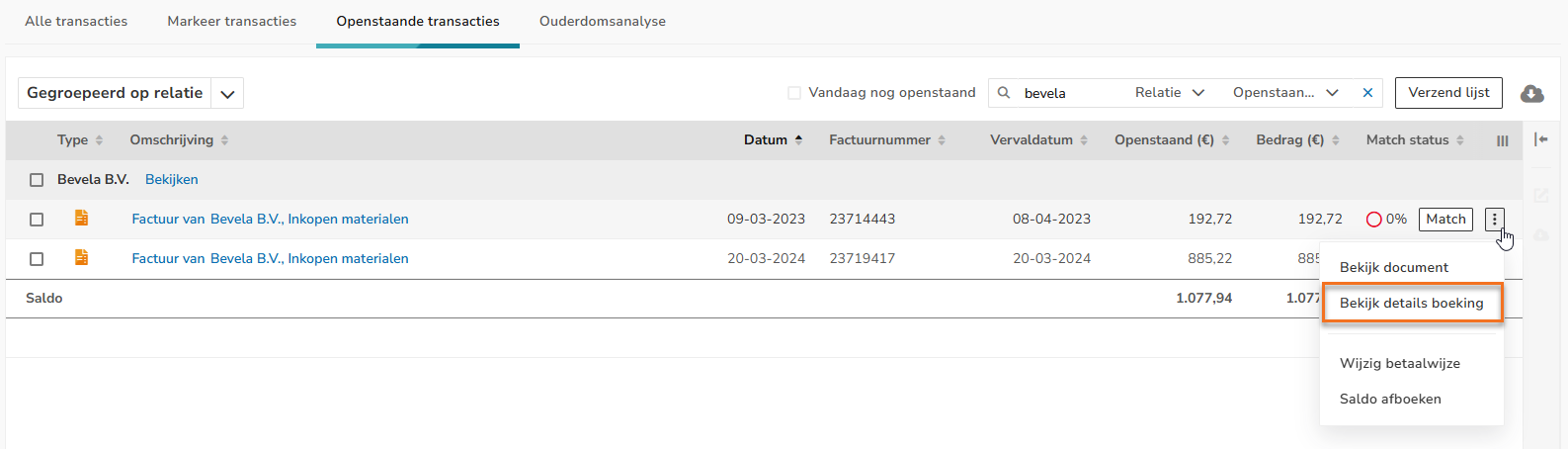1568x449 pixels.
Task: Click the orange document icon for invoice 23719417
Action: 82,257
